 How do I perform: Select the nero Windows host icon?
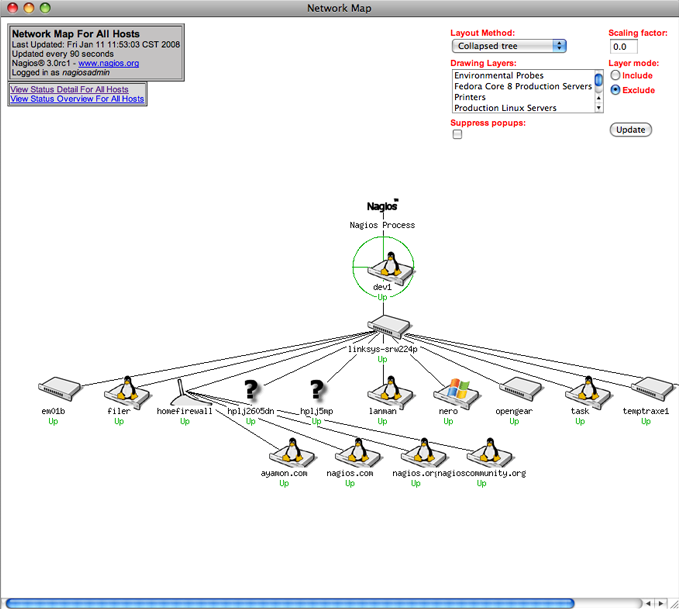456,392
